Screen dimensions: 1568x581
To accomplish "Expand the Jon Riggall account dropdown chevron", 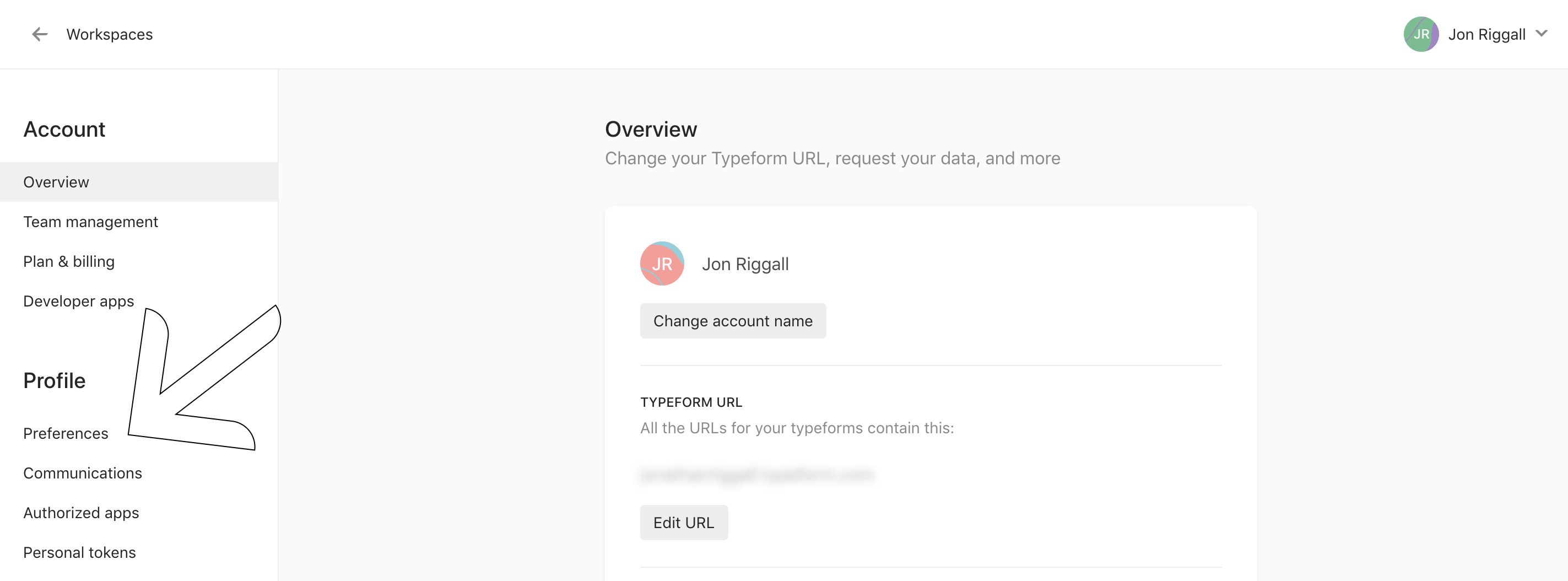I will coord(1541,34).
